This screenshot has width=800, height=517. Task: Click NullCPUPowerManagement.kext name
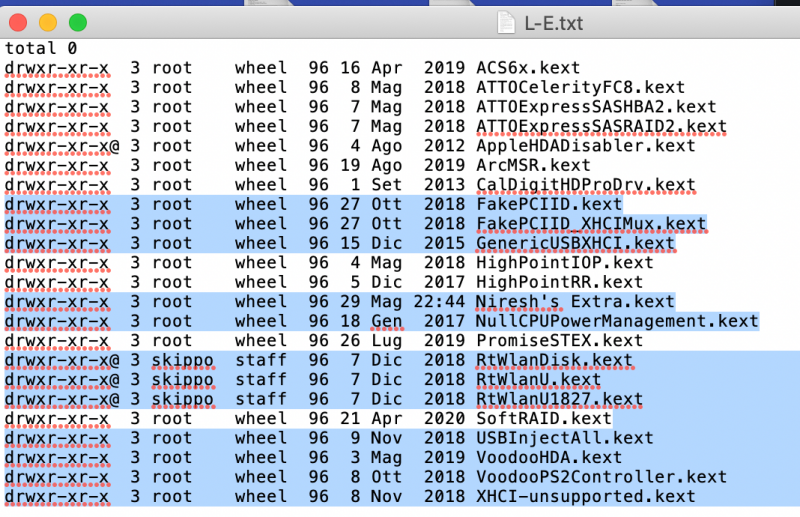[617, 321]
